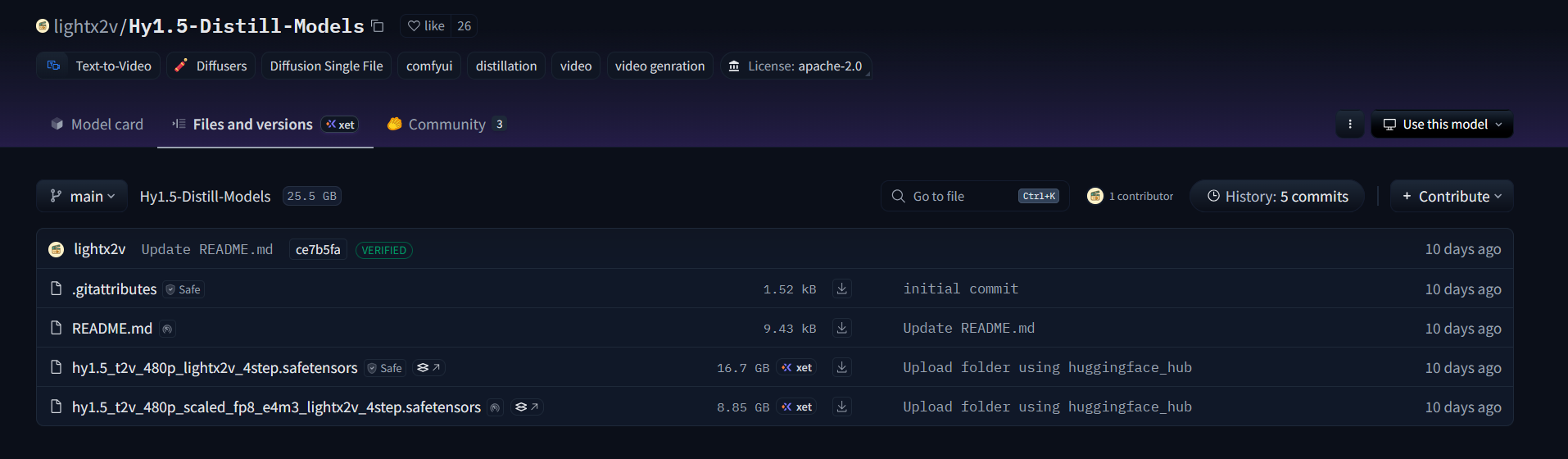The width and height of the screenshot is (1568, 459).
Task: Open tensor viewer for 16.7 GB safetensors file
Action: click(x=428, y=368)
